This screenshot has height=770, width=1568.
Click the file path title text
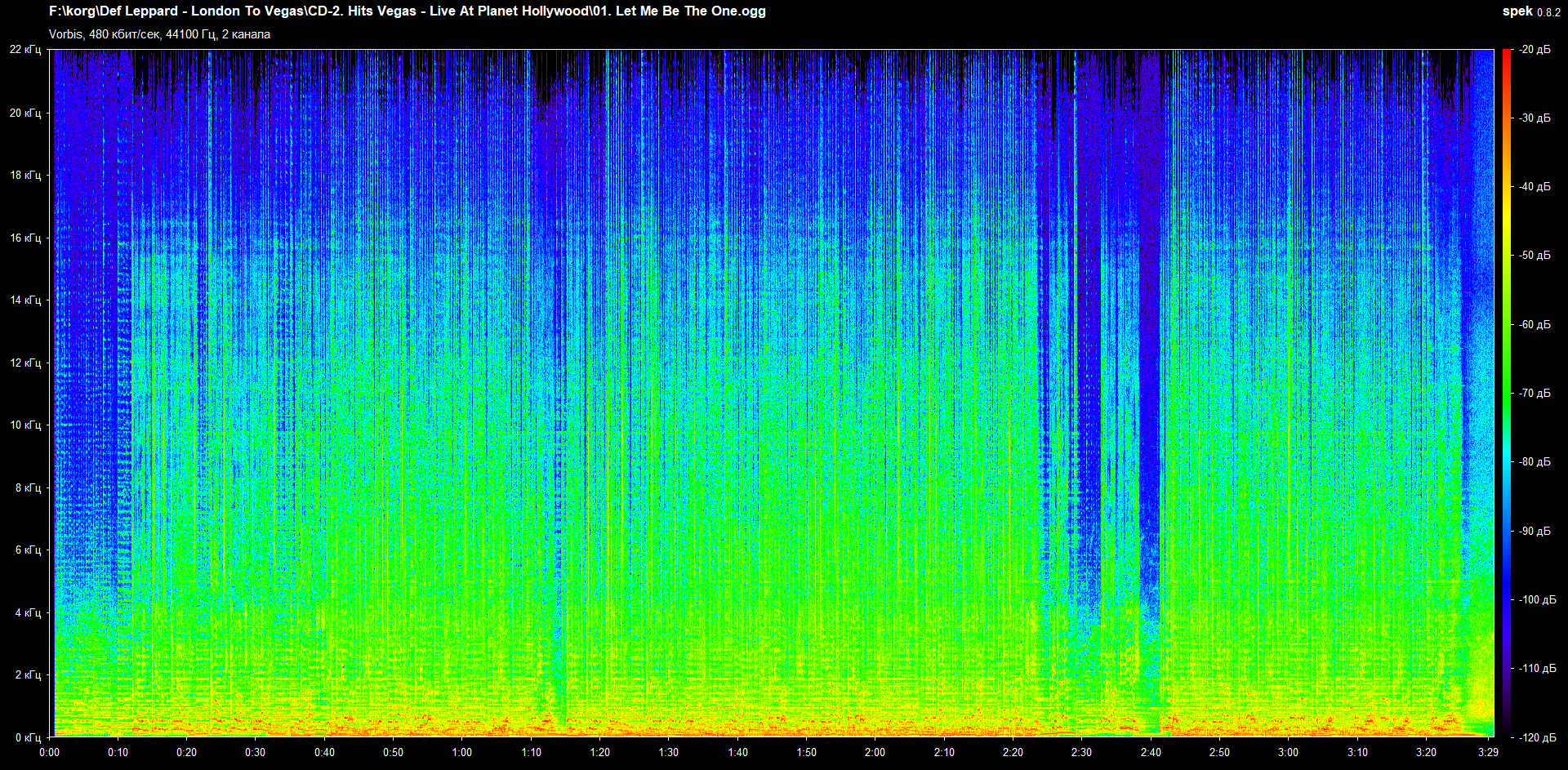(407, 11)
